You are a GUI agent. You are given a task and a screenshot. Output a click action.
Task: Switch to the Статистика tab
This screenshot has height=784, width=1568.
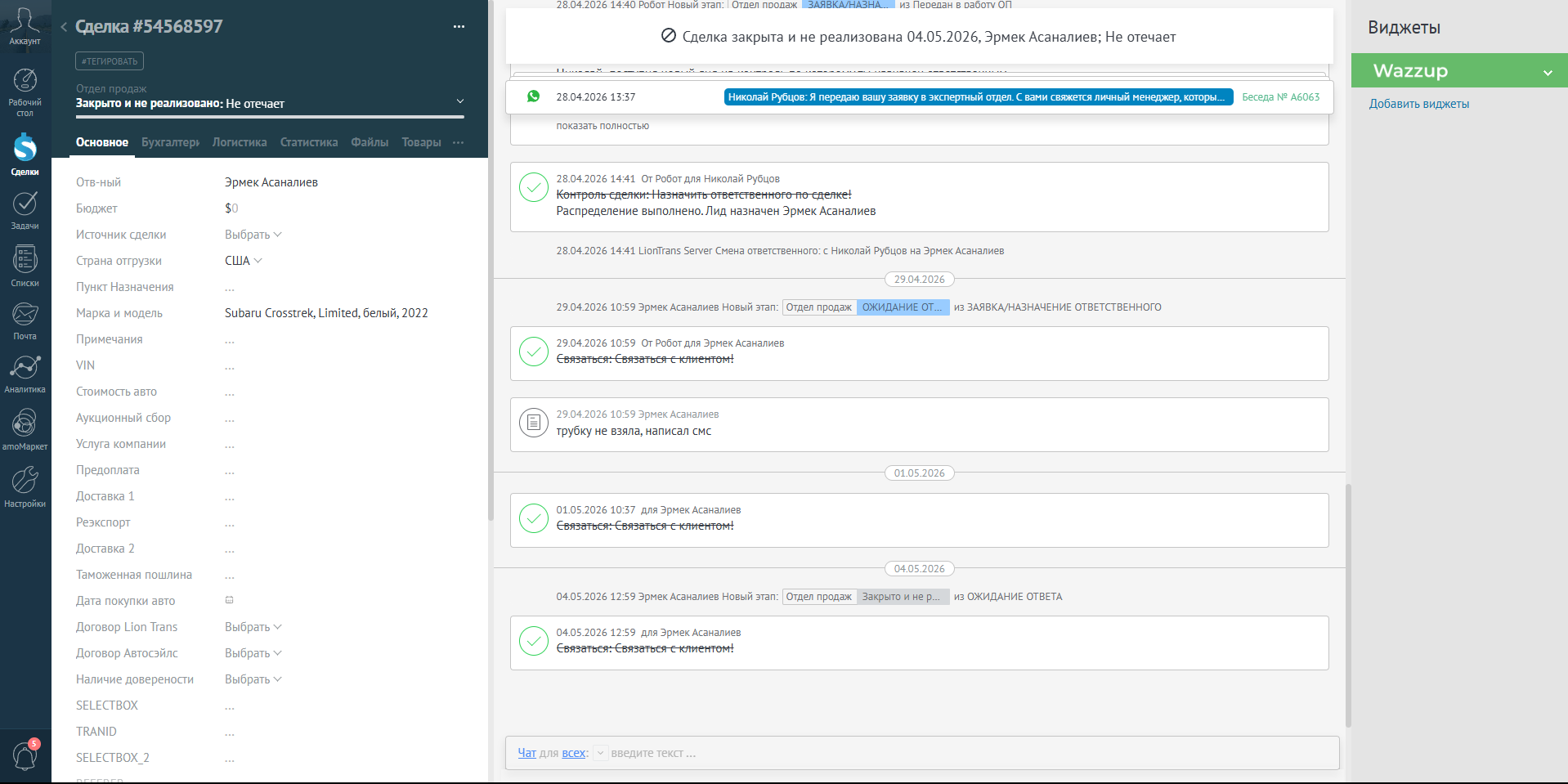[x=309, y=142]
